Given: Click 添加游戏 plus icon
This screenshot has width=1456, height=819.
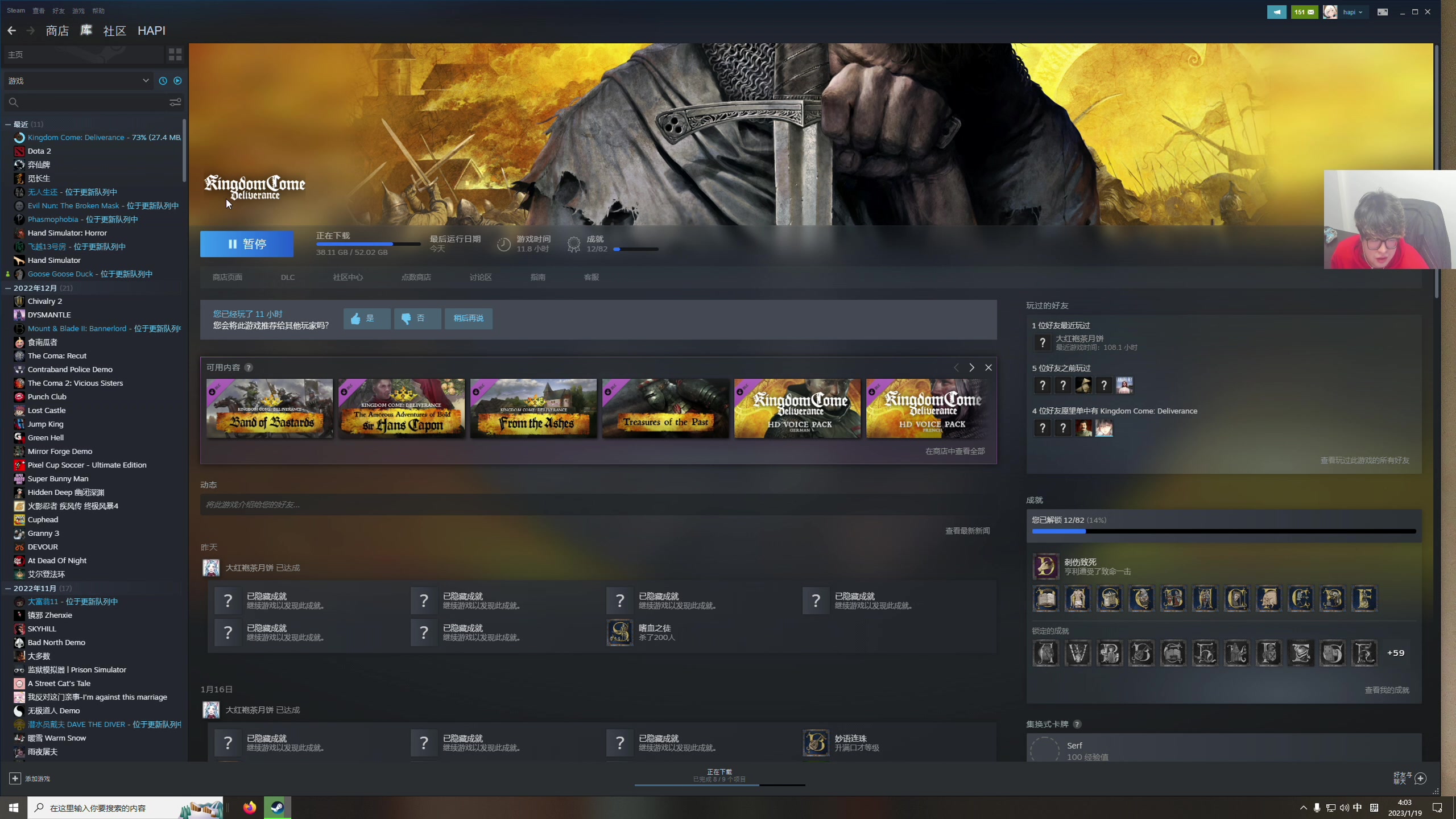Looking at the screenshot, I should 15,779.
